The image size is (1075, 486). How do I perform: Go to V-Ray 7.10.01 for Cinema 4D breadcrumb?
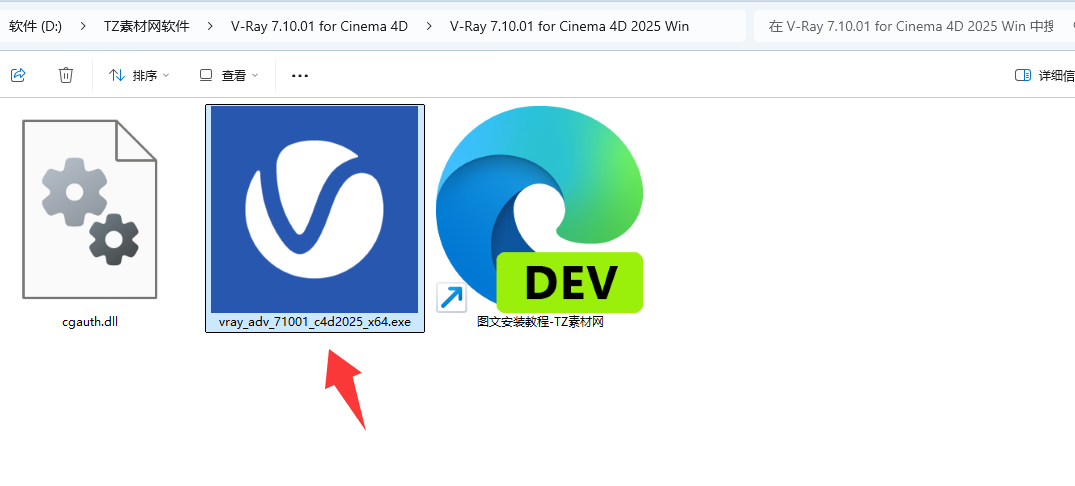pos(319,26)
